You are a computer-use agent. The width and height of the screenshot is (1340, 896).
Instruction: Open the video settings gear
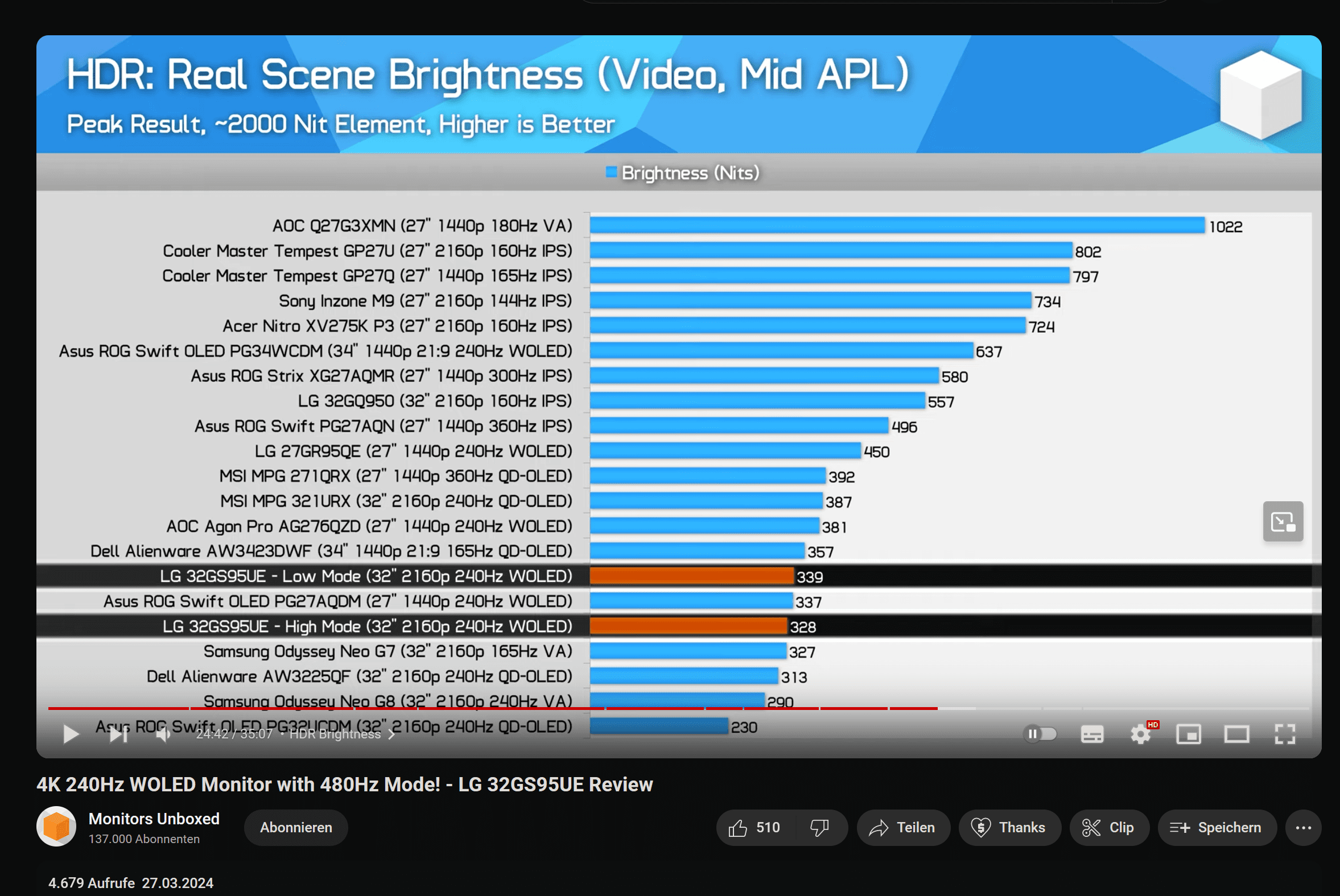[1141, 734]
